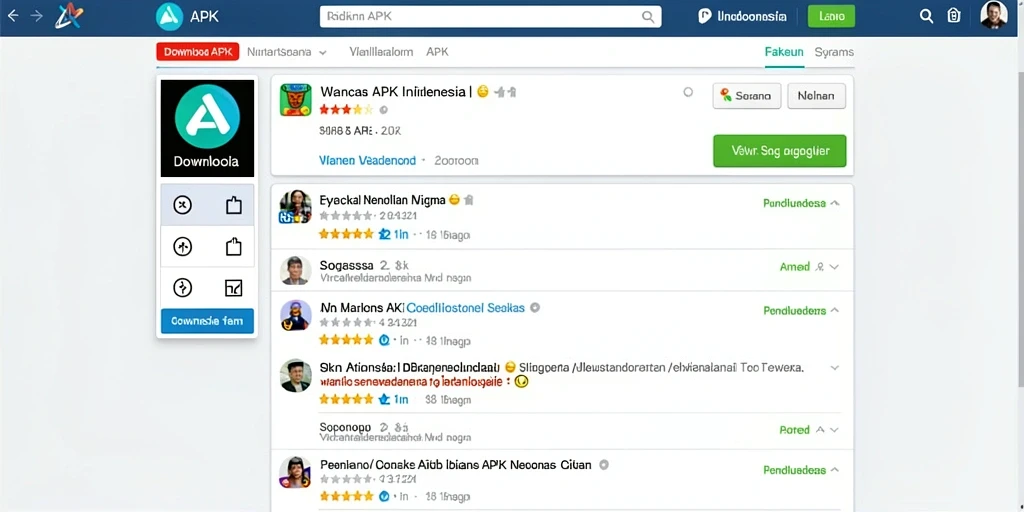Click the Downloola app thumbnail in the sidebar
This screenshot has width=1024, height=512.
pyautogui.click(x=207, y=128)
